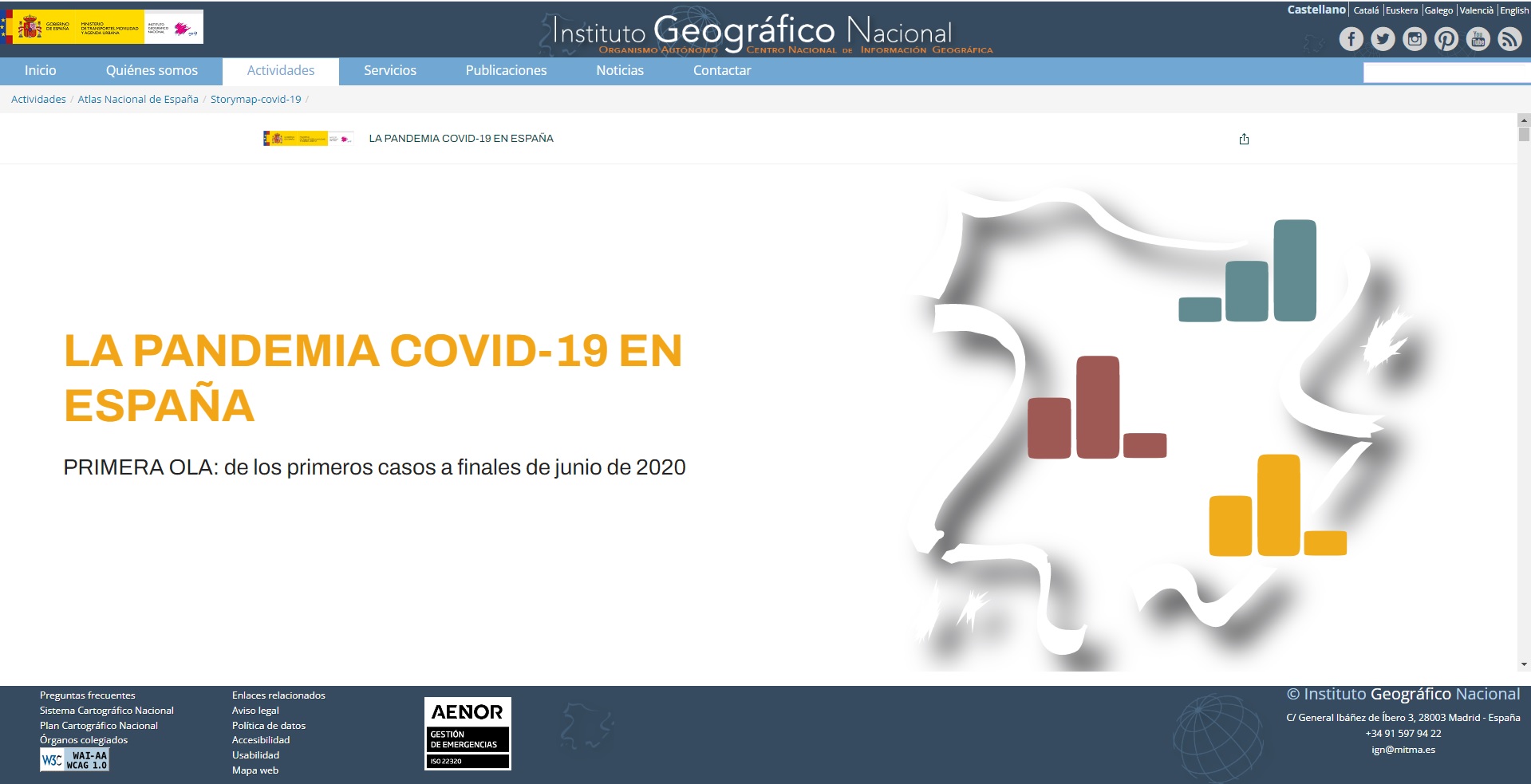Click the site search input field
Screen dimensions: 1531x784
1446,73
